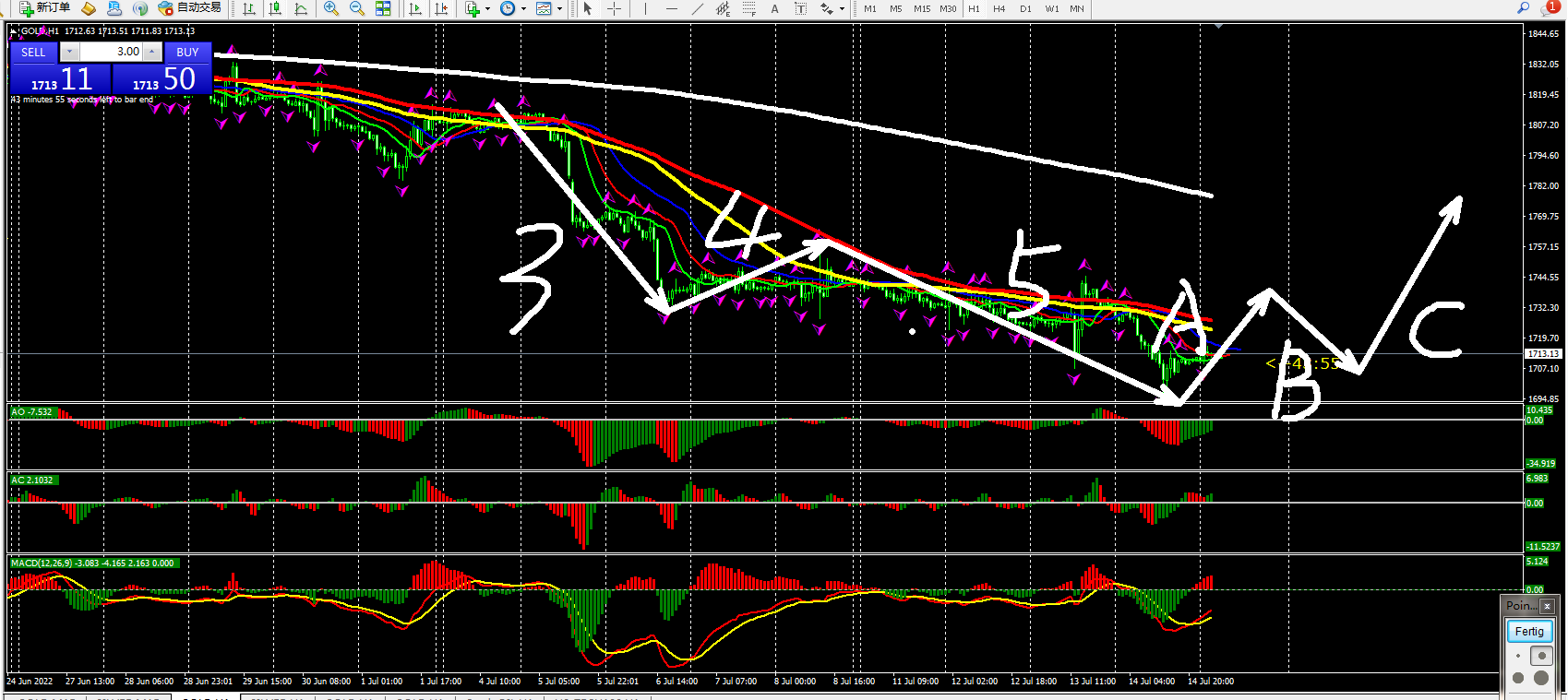1568x700 pixels.
Task: Open the chart periods clock dropdown
Action: point(523,8)
